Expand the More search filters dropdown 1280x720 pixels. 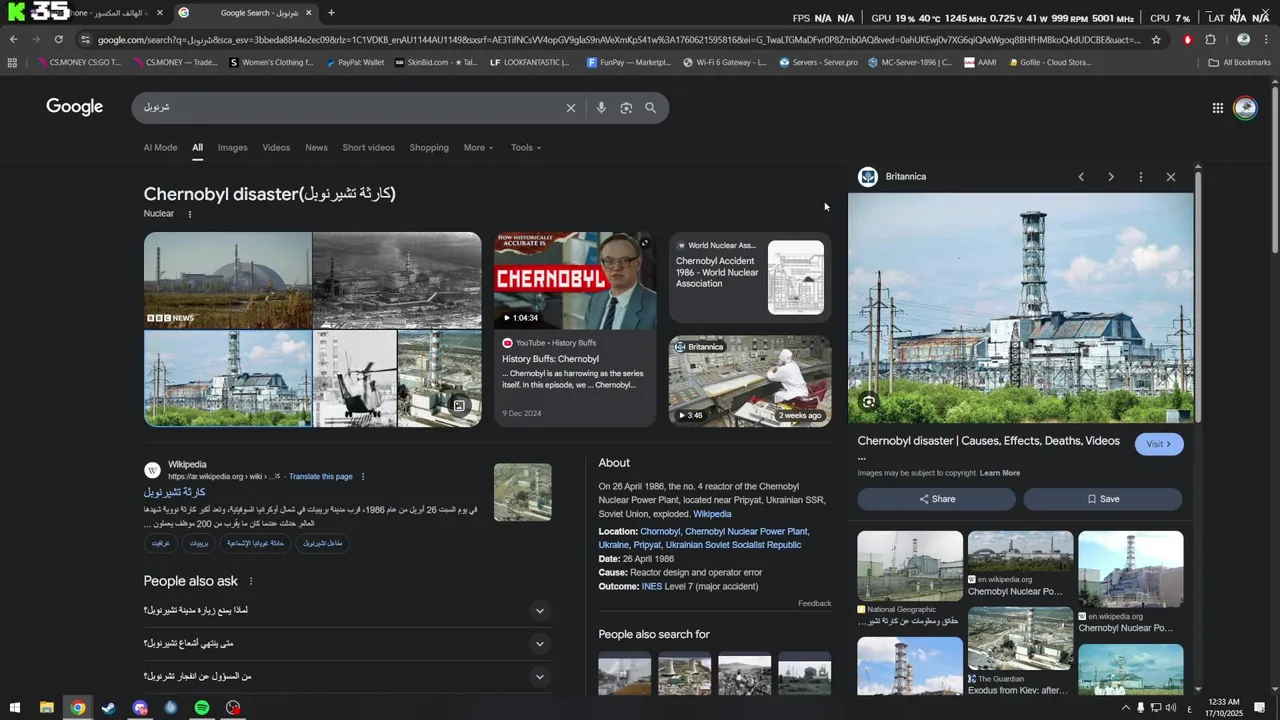coord(478,148)
